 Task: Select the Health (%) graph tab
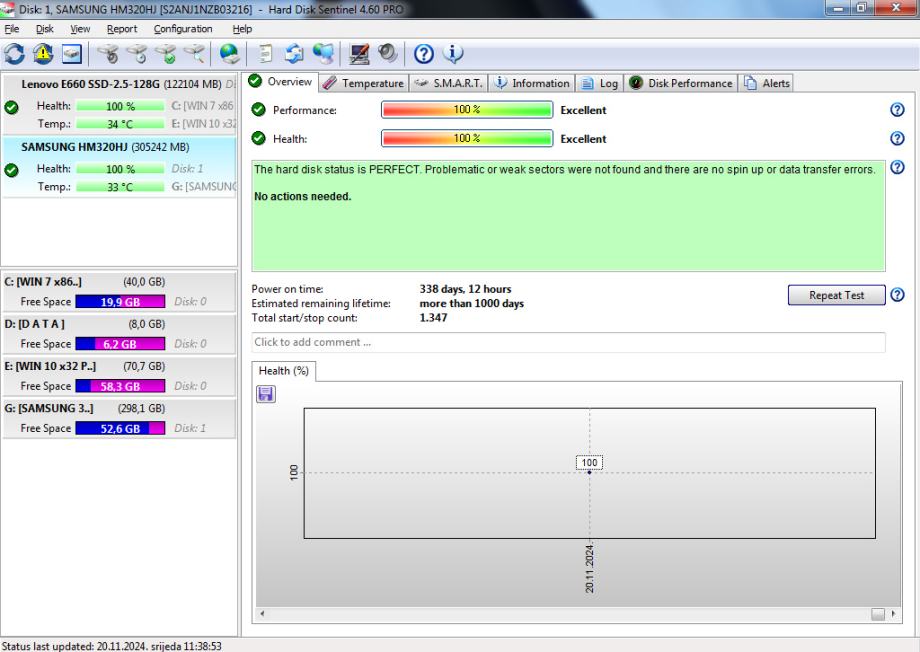coord(284,371)
